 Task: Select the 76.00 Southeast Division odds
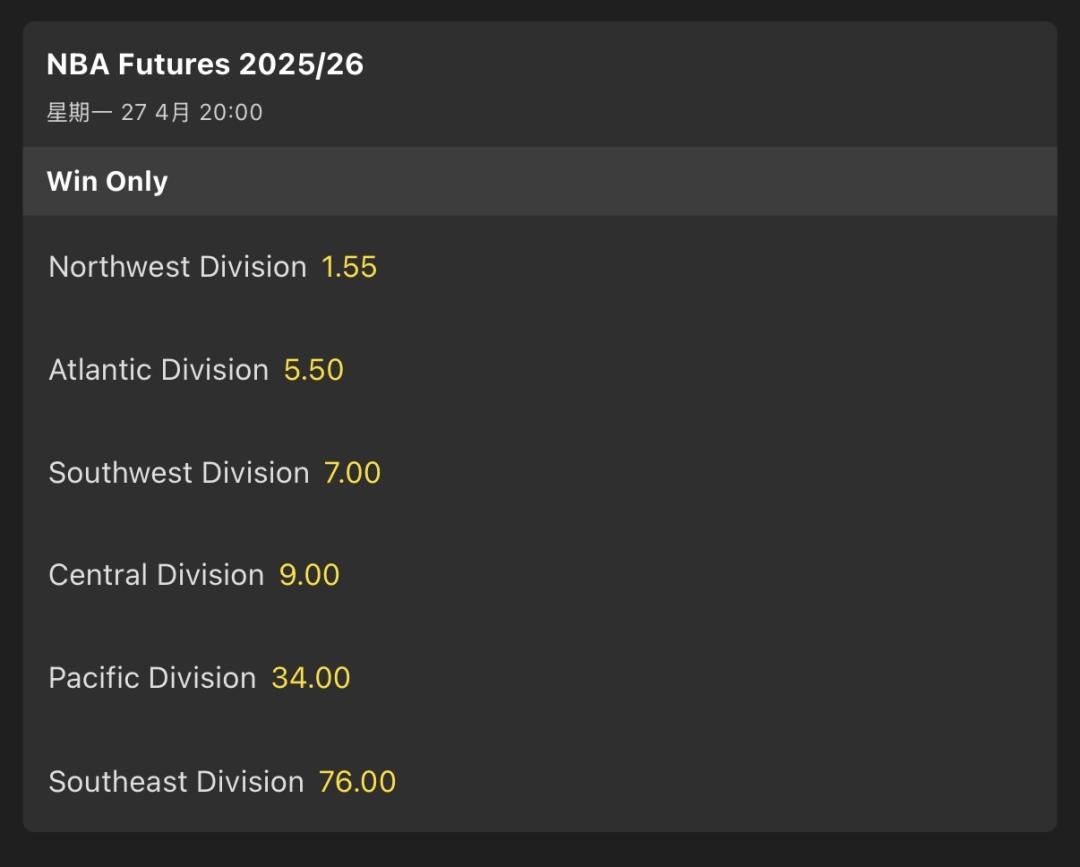coord(357,781)
